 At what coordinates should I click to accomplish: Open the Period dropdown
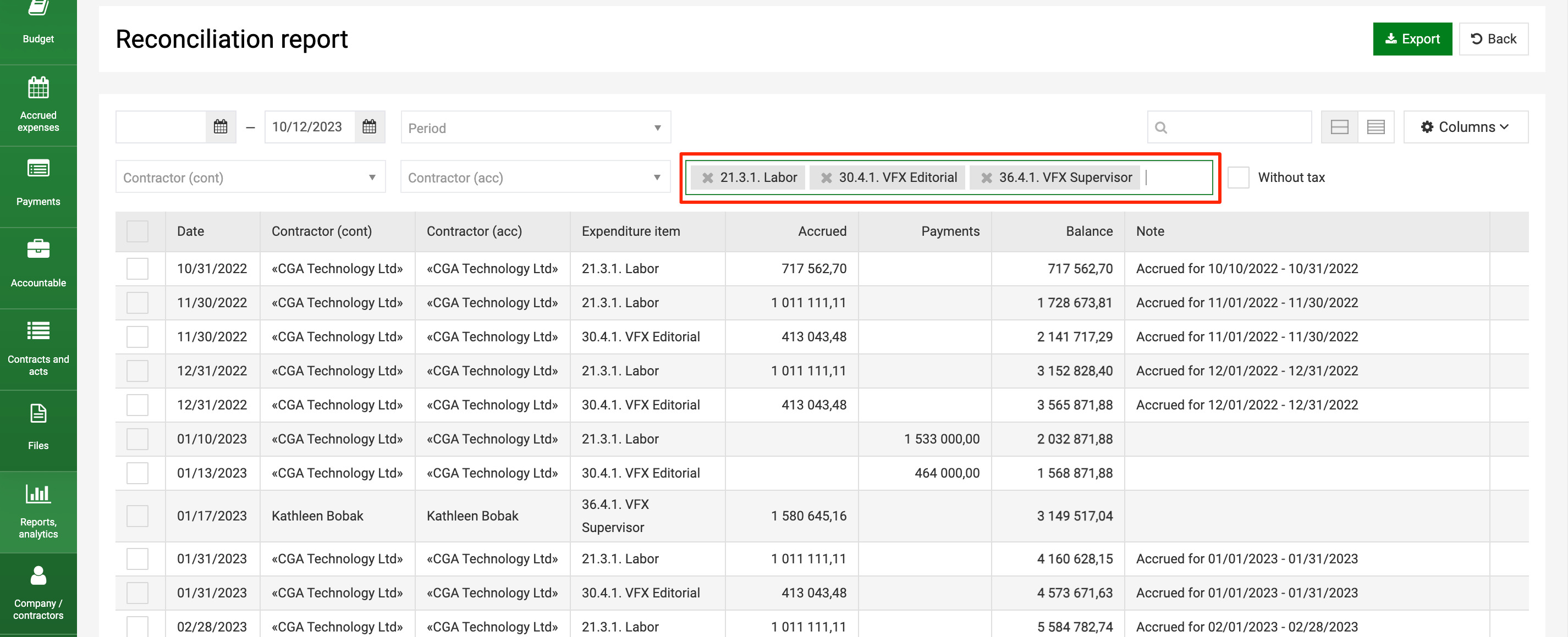coord(536,127)
